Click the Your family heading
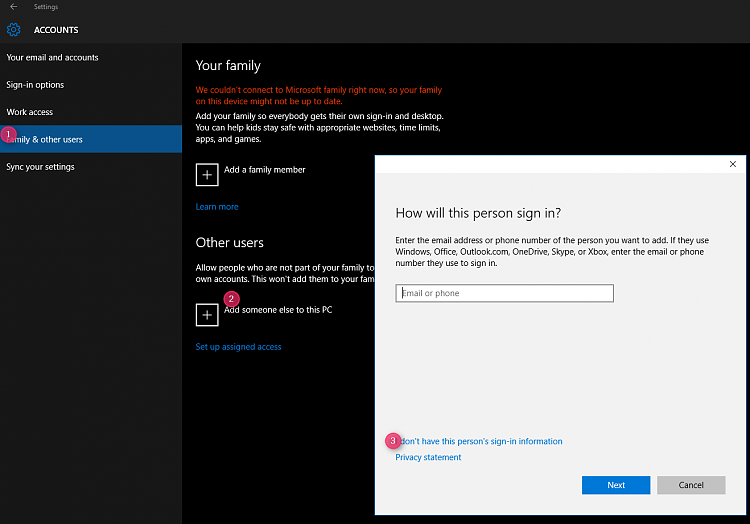Screen dimensions: 750x524 tap(228, 66)
